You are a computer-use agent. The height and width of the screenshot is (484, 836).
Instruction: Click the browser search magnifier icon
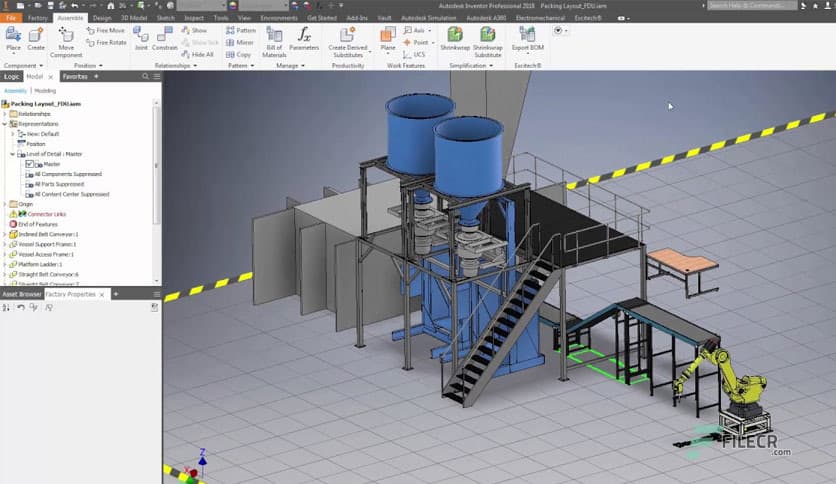[145, 76]
